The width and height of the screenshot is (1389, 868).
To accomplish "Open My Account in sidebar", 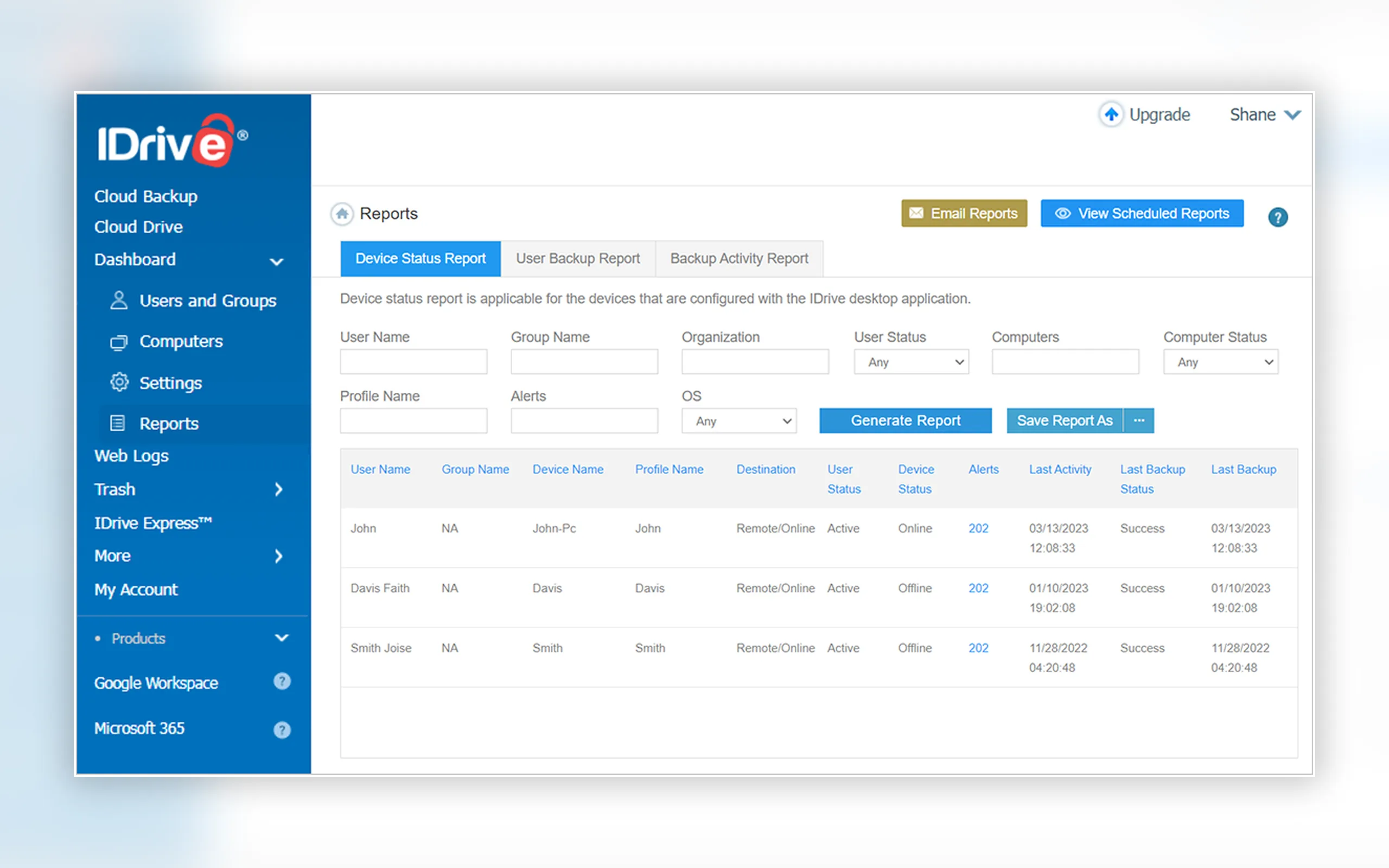I will [x=136, y=590].
